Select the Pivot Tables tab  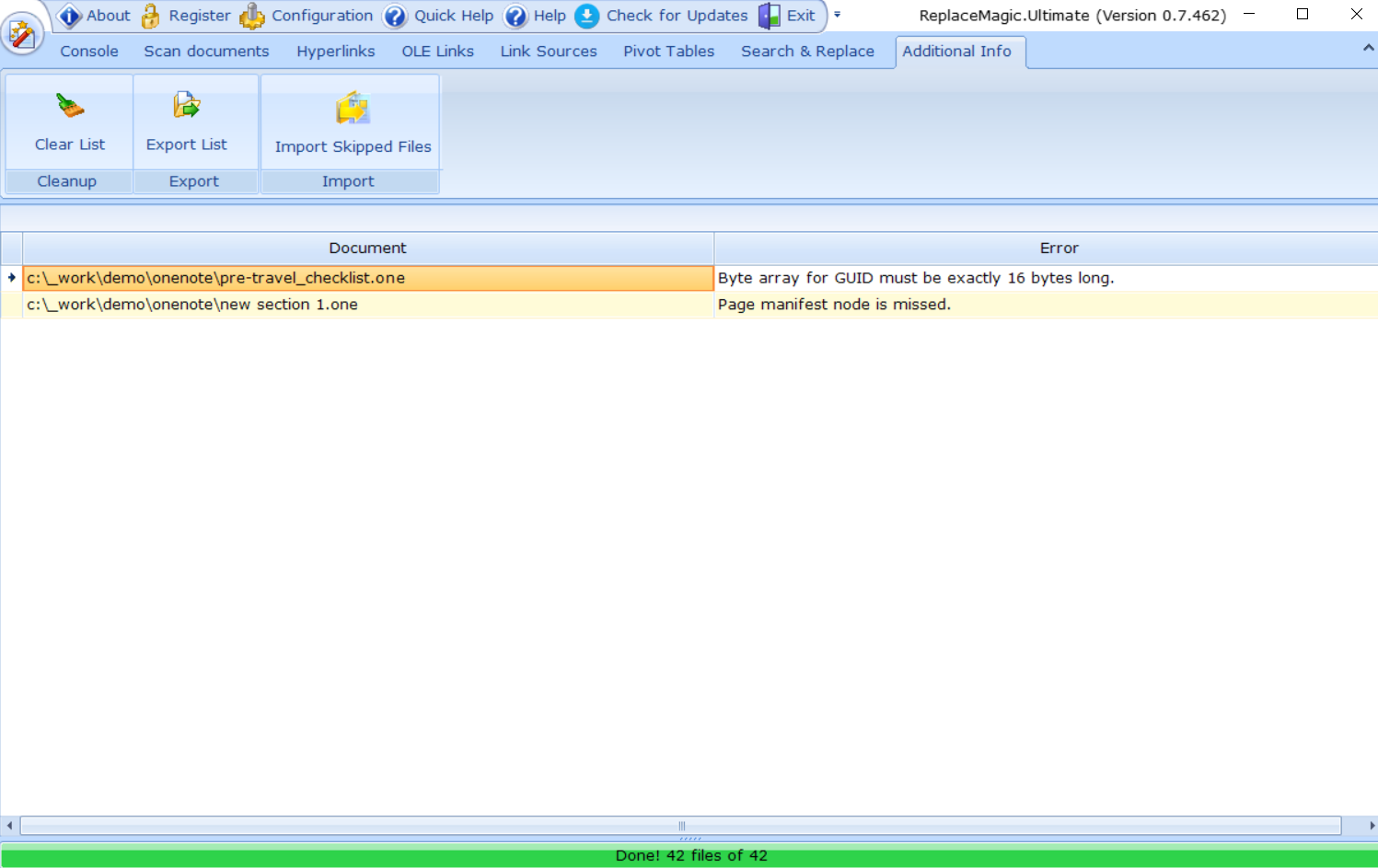[668, 52]
